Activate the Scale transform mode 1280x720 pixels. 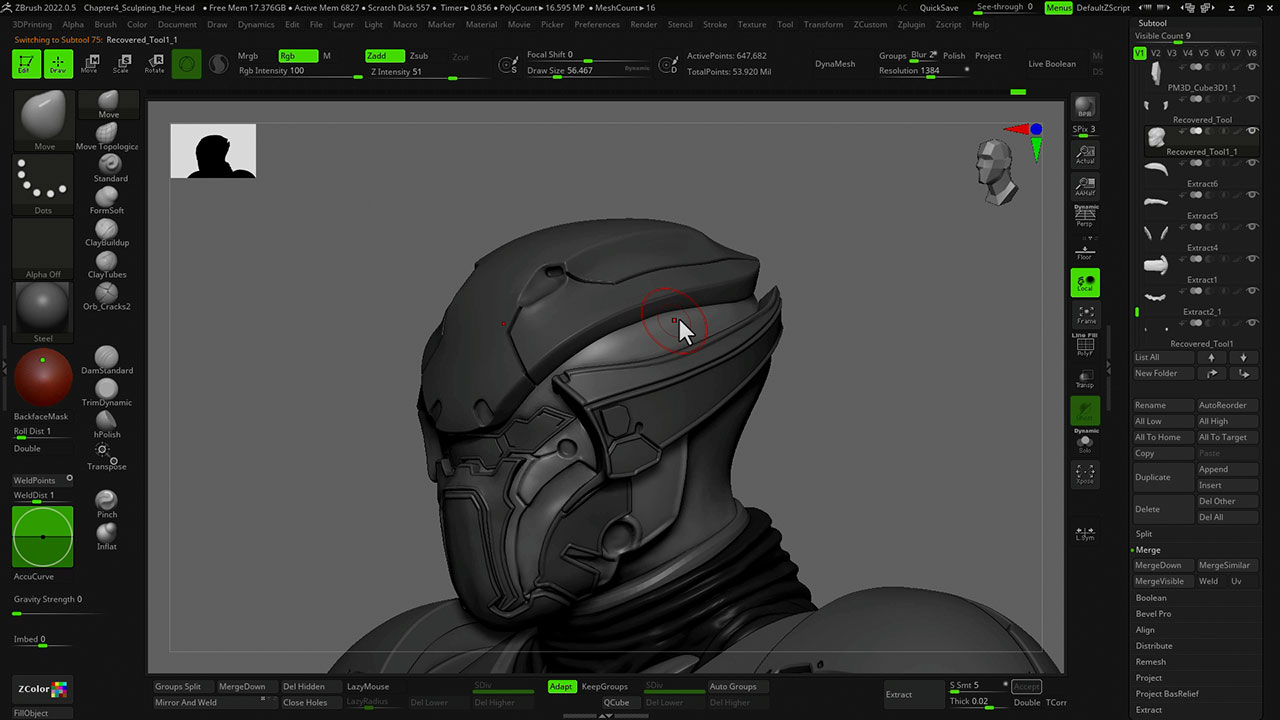tap(121, 64)
